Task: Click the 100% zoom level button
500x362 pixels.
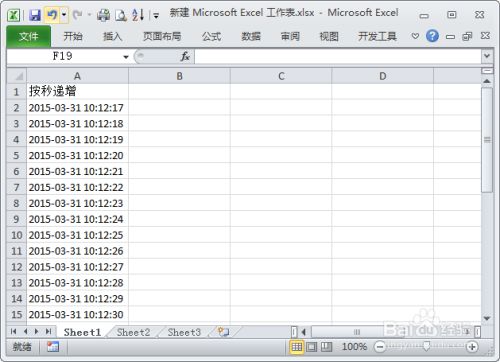Action: point(354,347)
